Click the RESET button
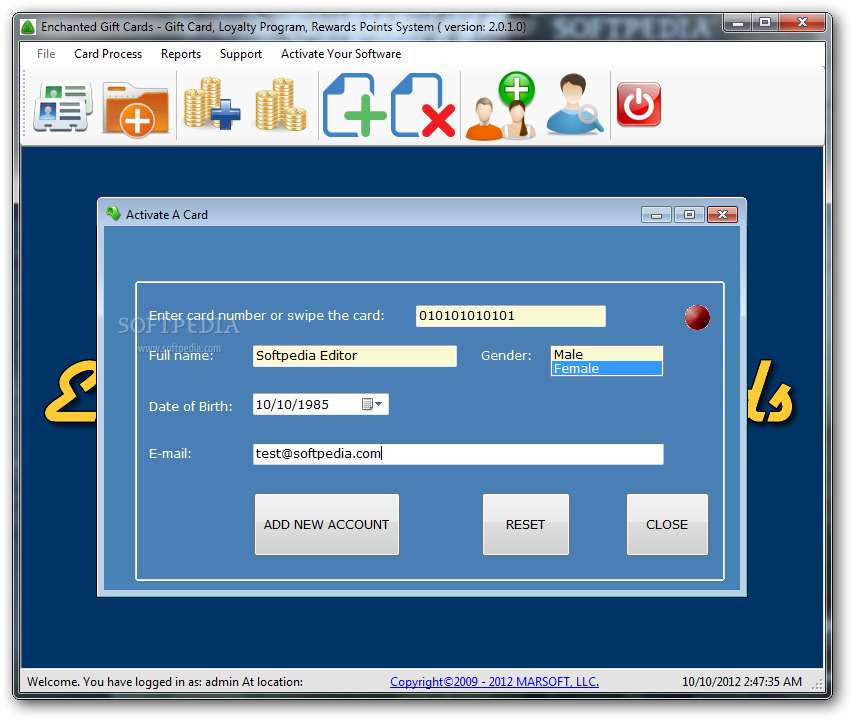The width and height of the screenshot is (853, 720). click(526, 524)
